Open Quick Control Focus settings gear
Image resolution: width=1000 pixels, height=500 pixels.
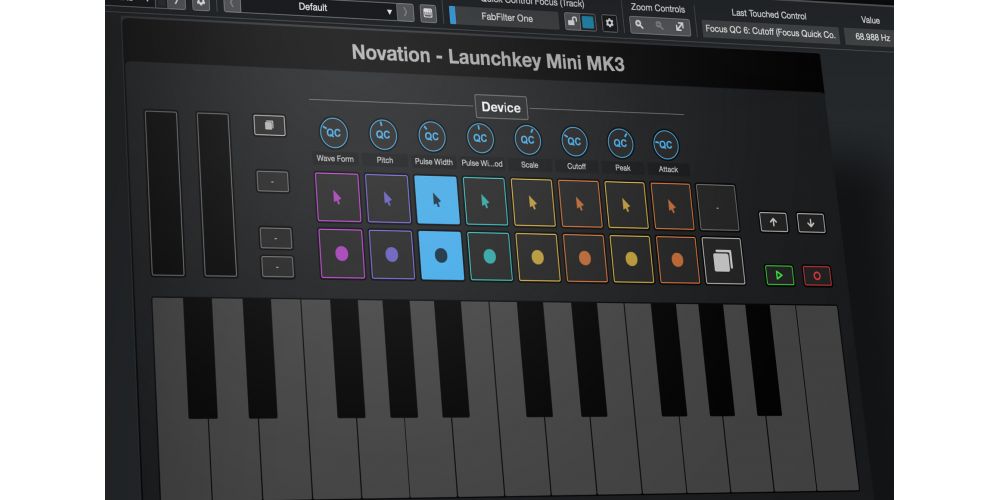pyautogui.click(x=610, y=23)
